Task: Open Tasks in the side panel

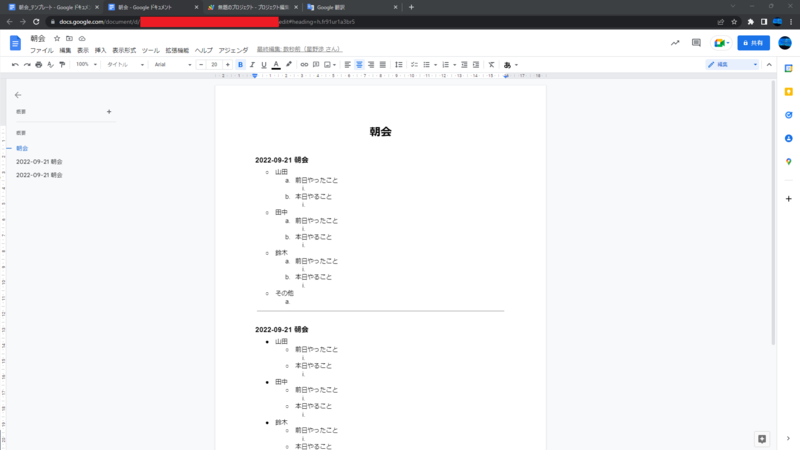Action: (789, 115)
